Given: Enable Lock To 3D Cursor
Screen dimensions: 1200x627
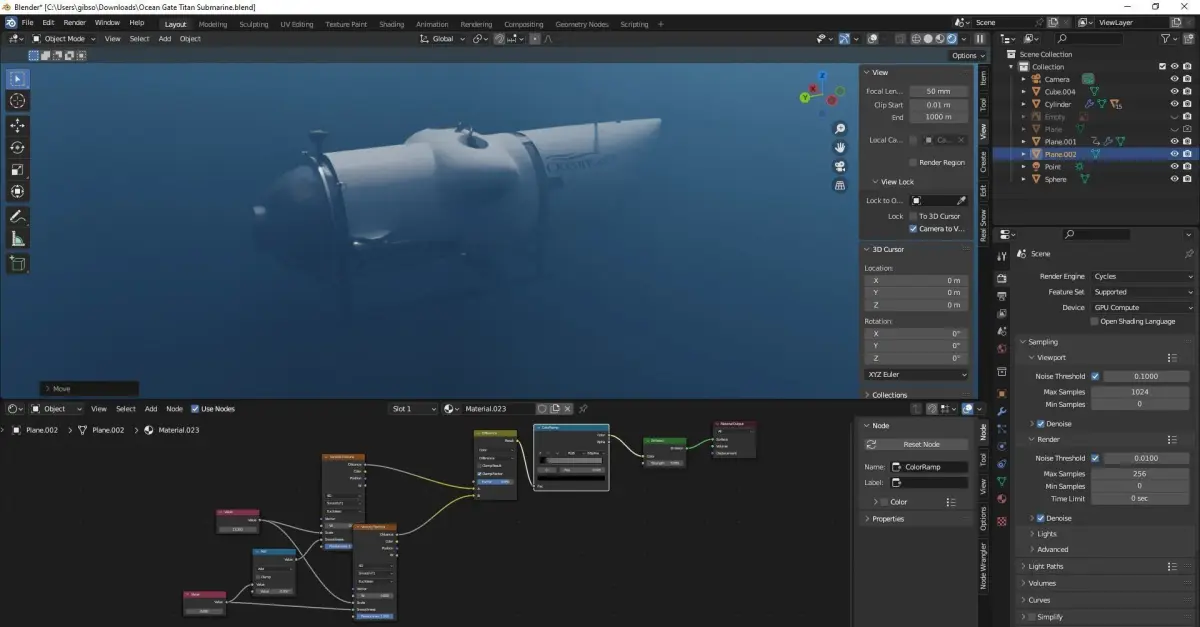Looking at the screenshot, I should [913, 216].
